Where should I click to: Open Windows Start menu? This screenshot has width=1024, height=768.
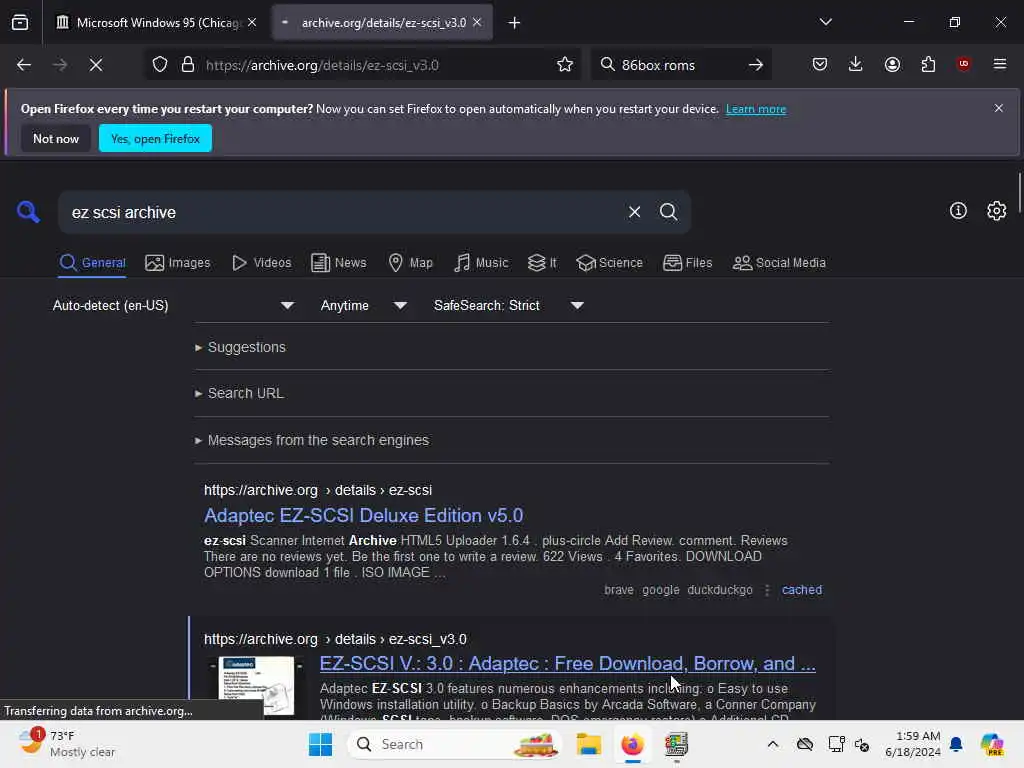(321, 744)
